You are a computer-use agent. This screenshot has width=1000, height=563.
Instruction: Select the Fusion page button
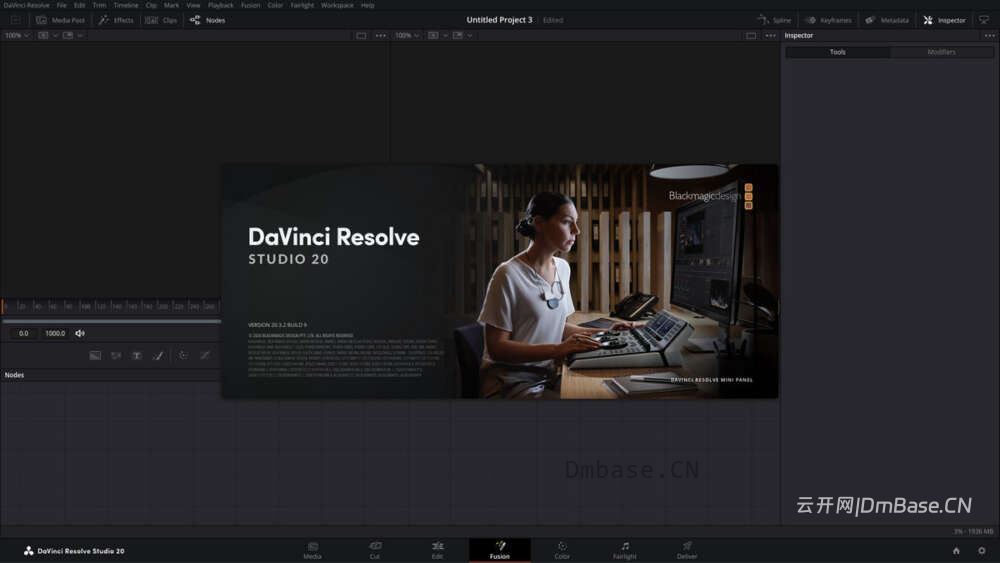pyautogui.click(x=499, y=550)
